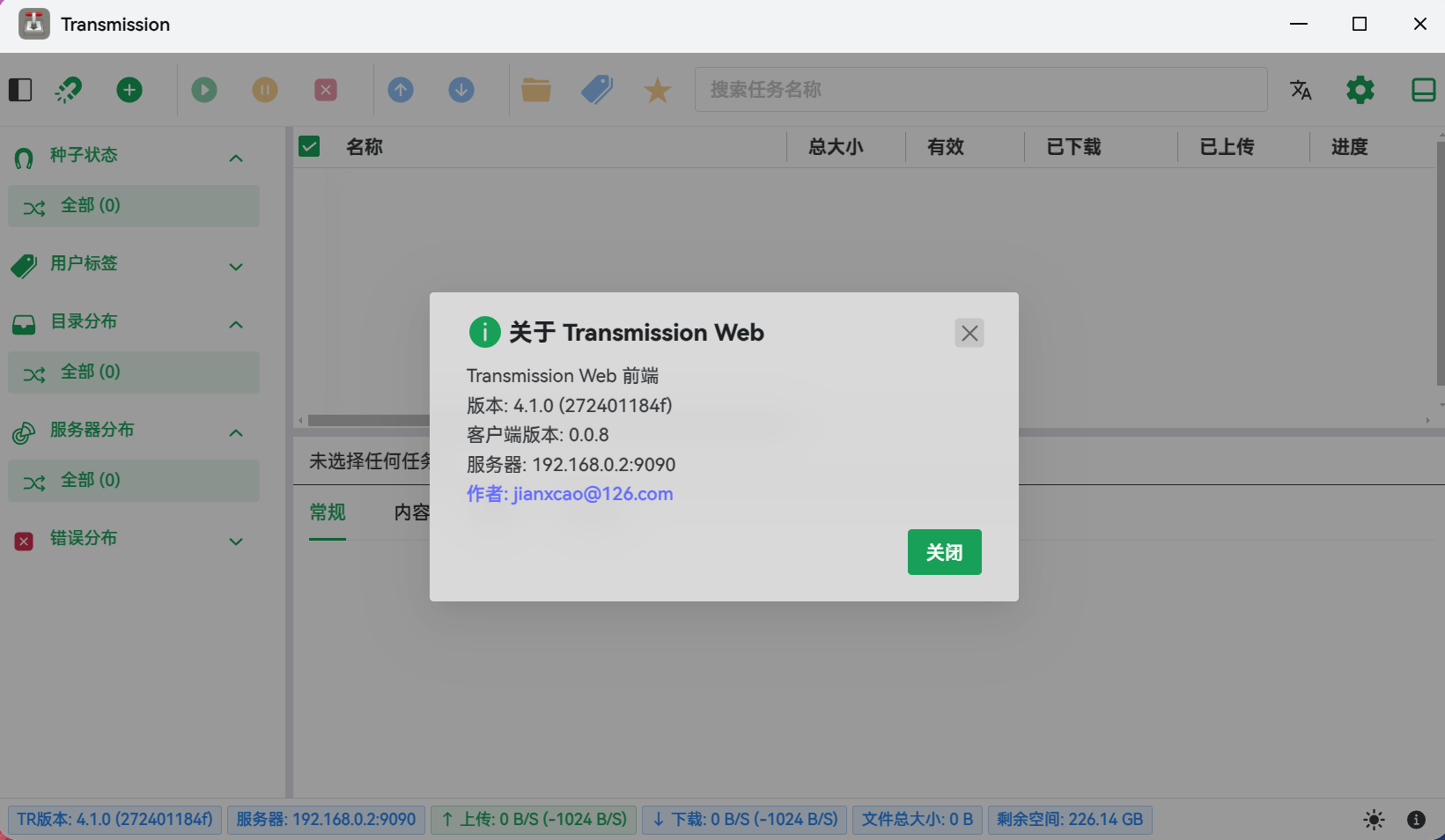Select 全部 (0) under 服务器分布
Image resolution: width=1445 pixels, height=840 pixels.
pyautogui.click(x=134, y=481)
